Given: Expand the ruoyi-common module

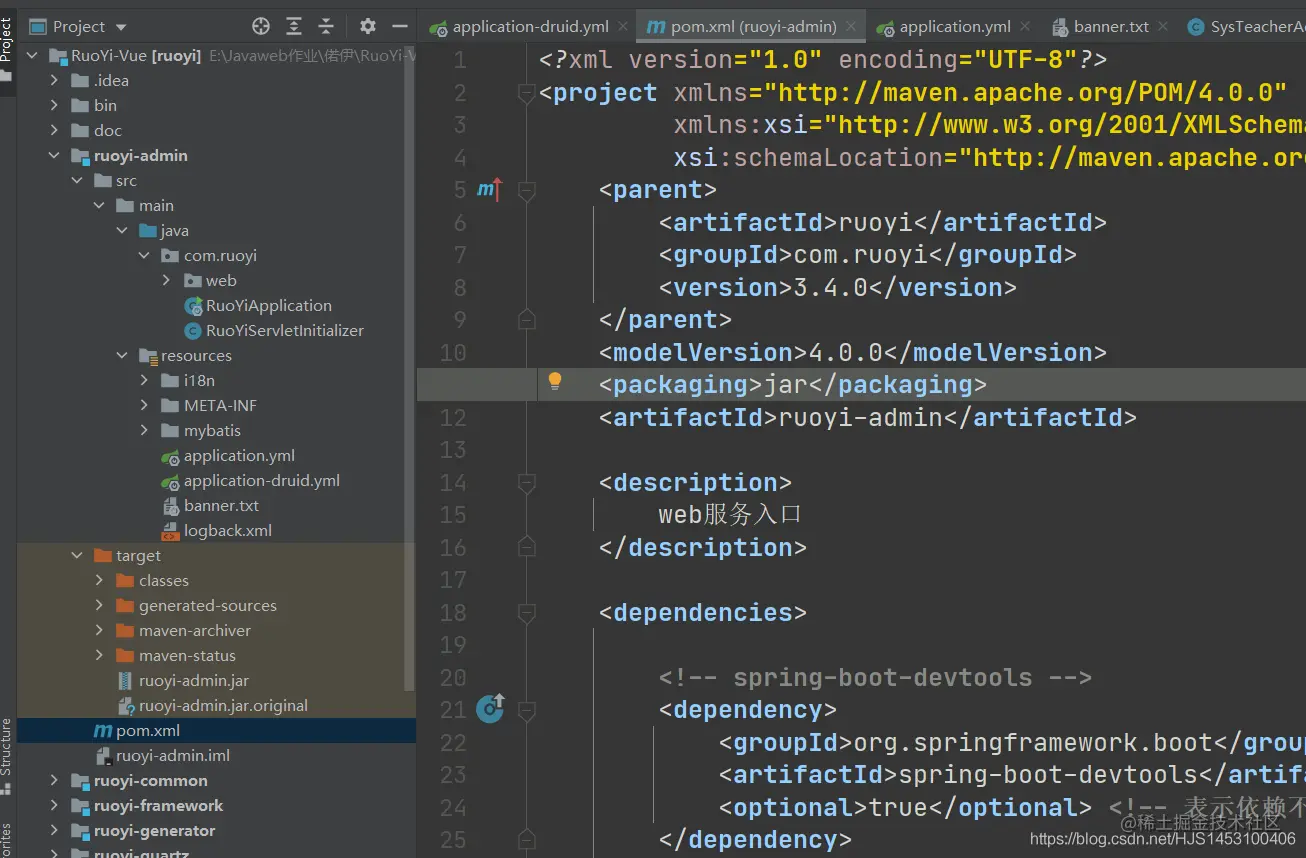Looking at the screenshot, I should 55,781.
